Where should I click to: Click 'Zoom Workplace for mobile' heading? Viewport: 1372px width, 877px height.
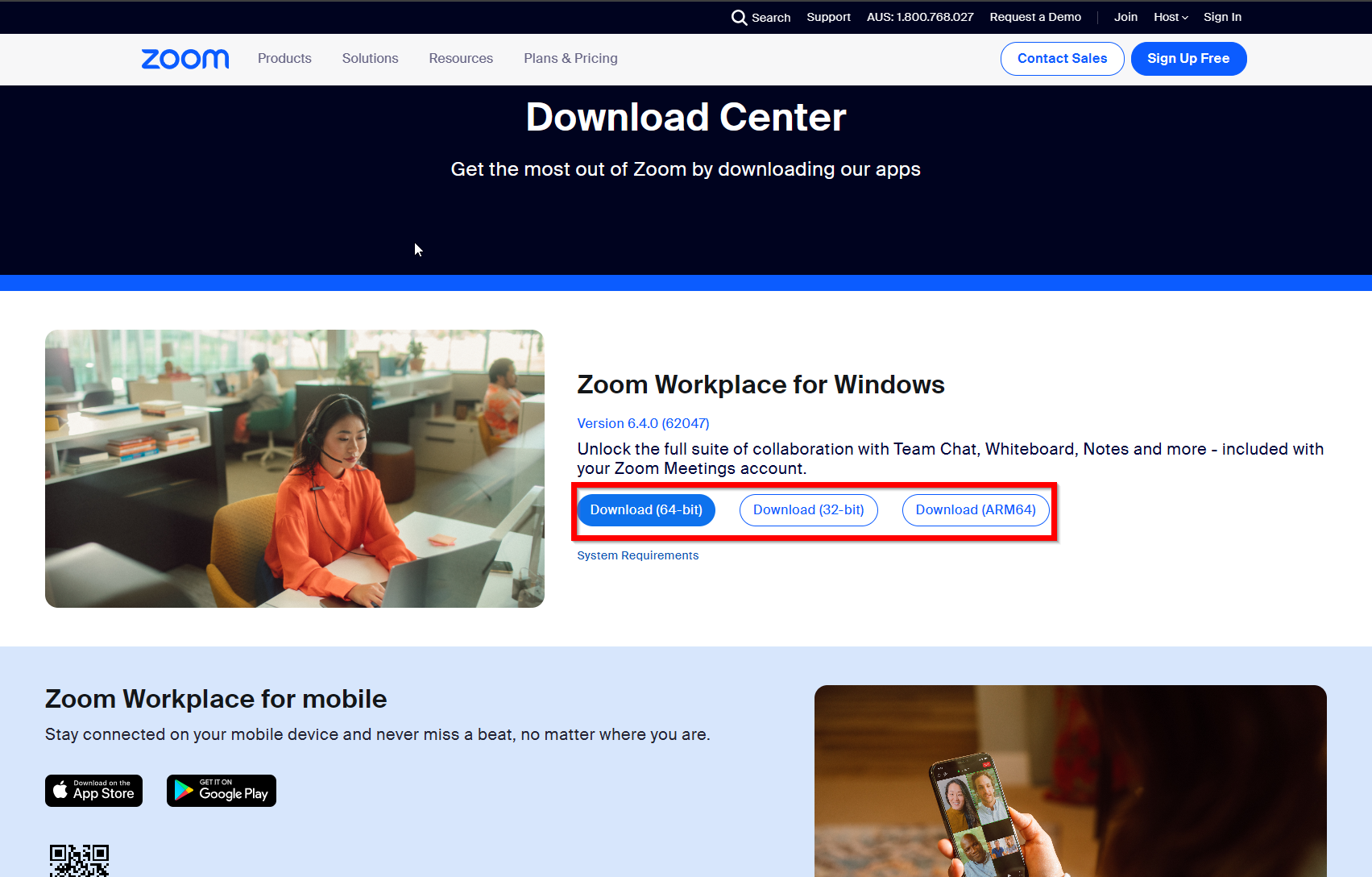[216, 699]
